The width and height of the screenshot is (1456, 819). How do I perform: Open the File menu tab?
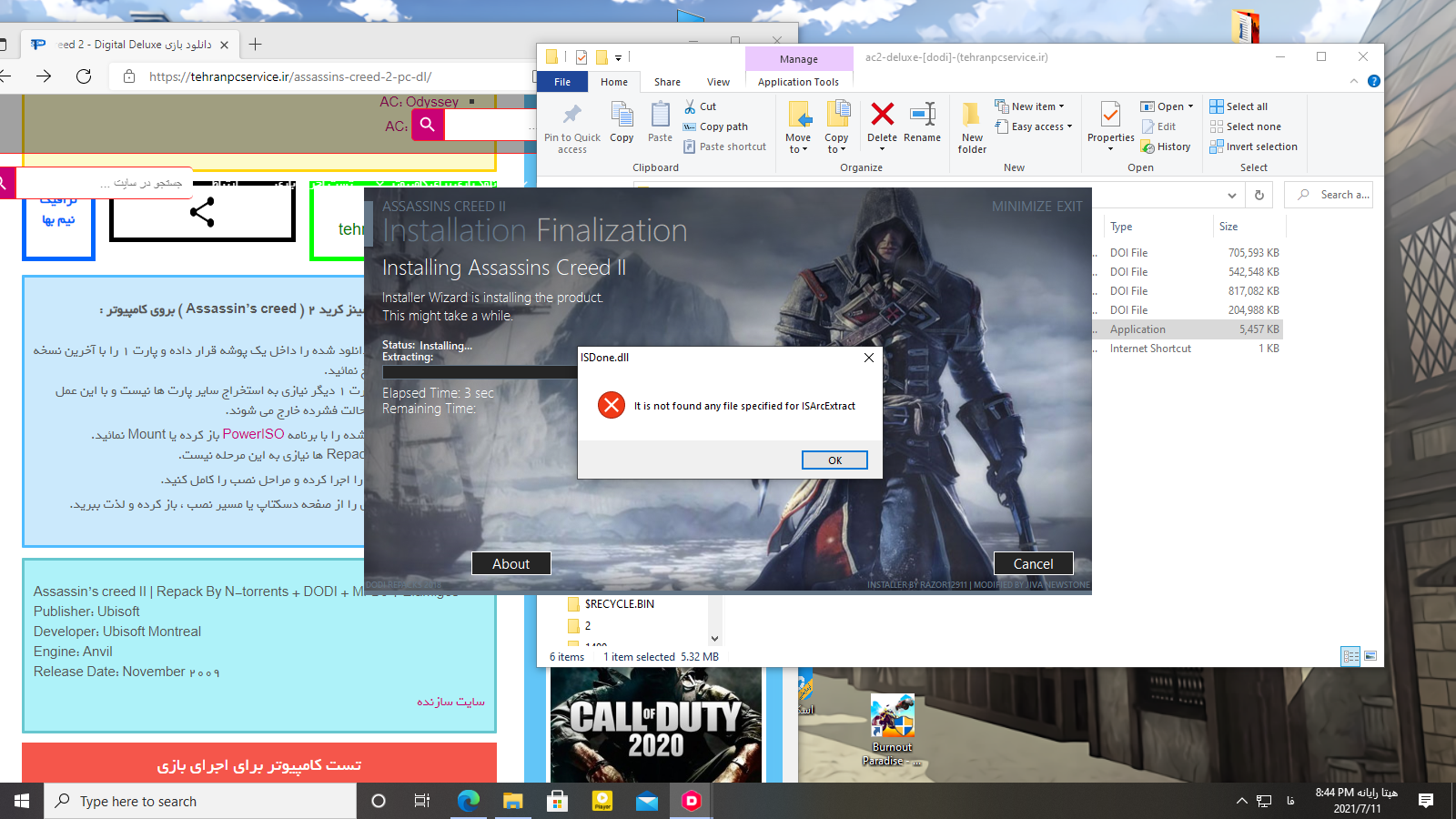point(562,82)
